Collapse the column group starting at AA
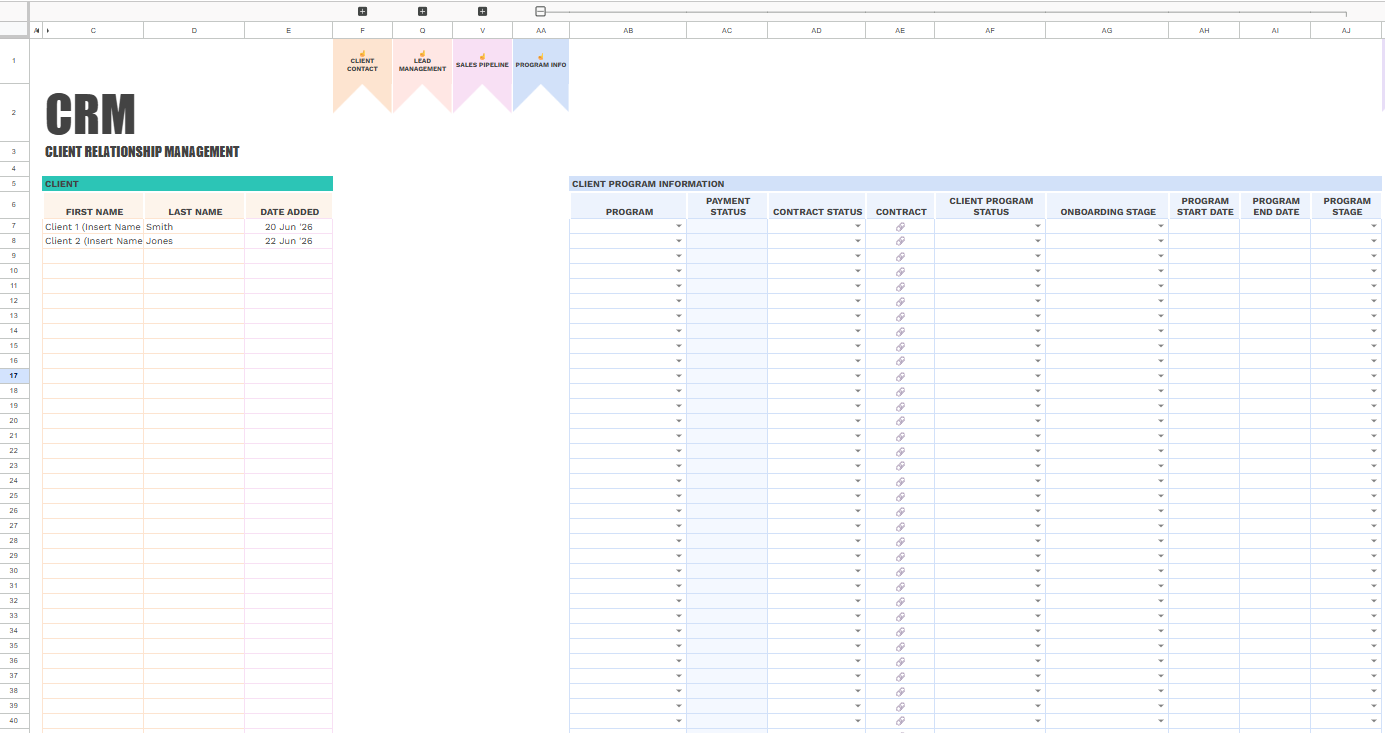Screen dimensions: 1385x733 [540, 11]
